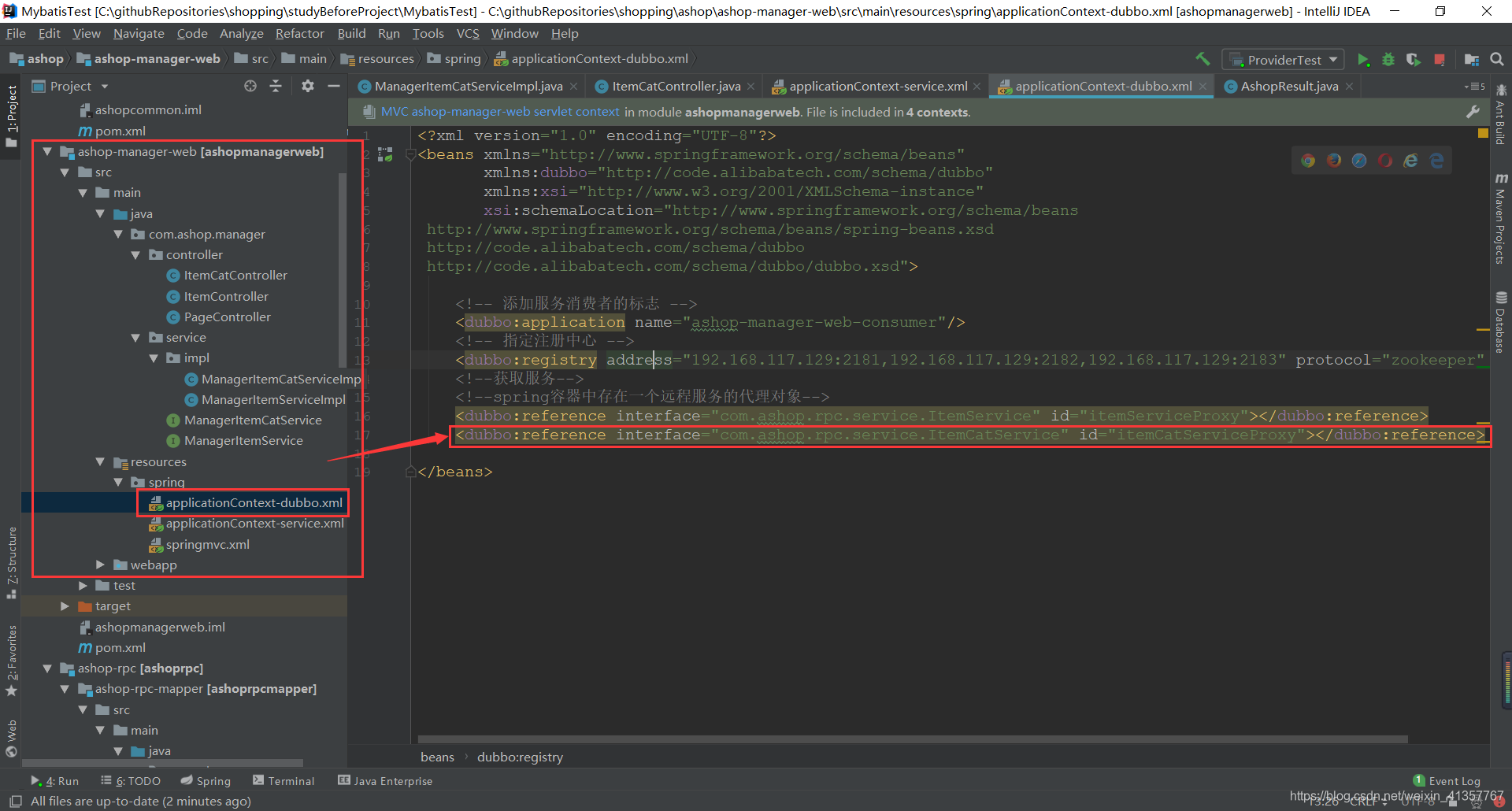Screen dimensions: 1512x811
Task: Toggle the Database tool window
Action: point(1501,323)
